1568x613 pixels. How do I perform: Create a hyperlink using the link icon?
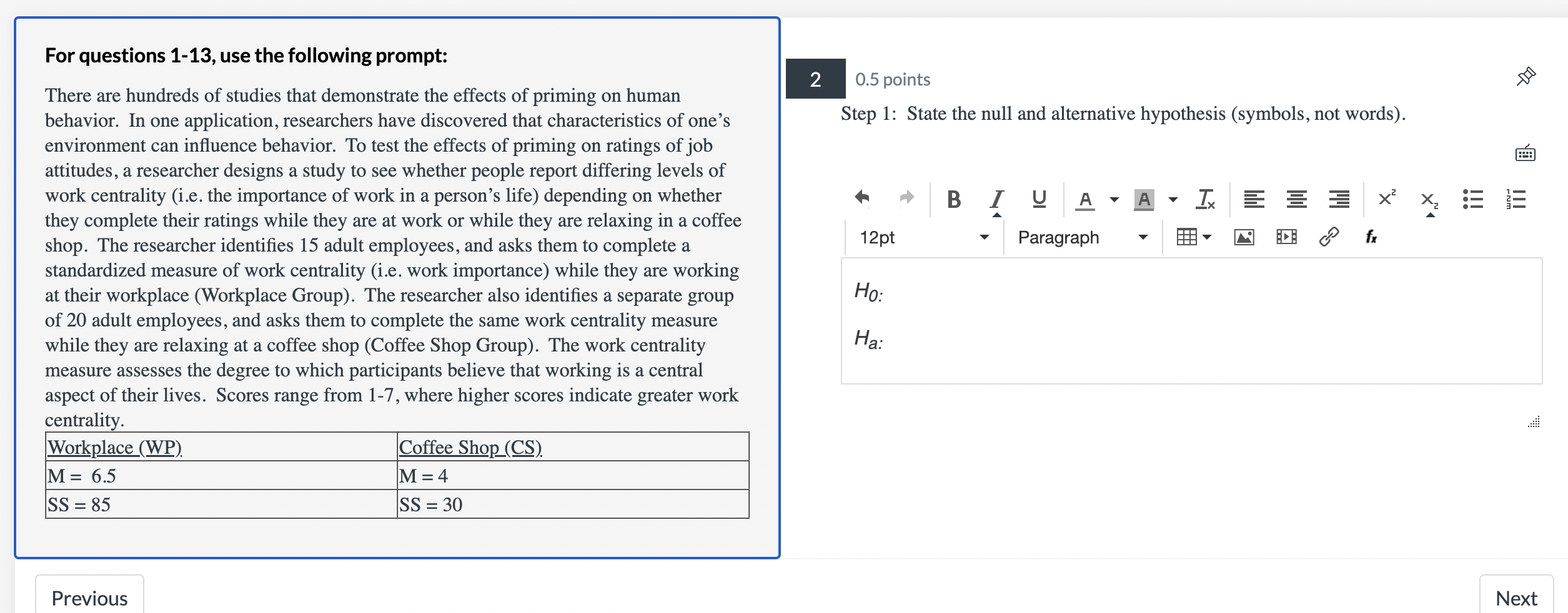pos(1329,236)
